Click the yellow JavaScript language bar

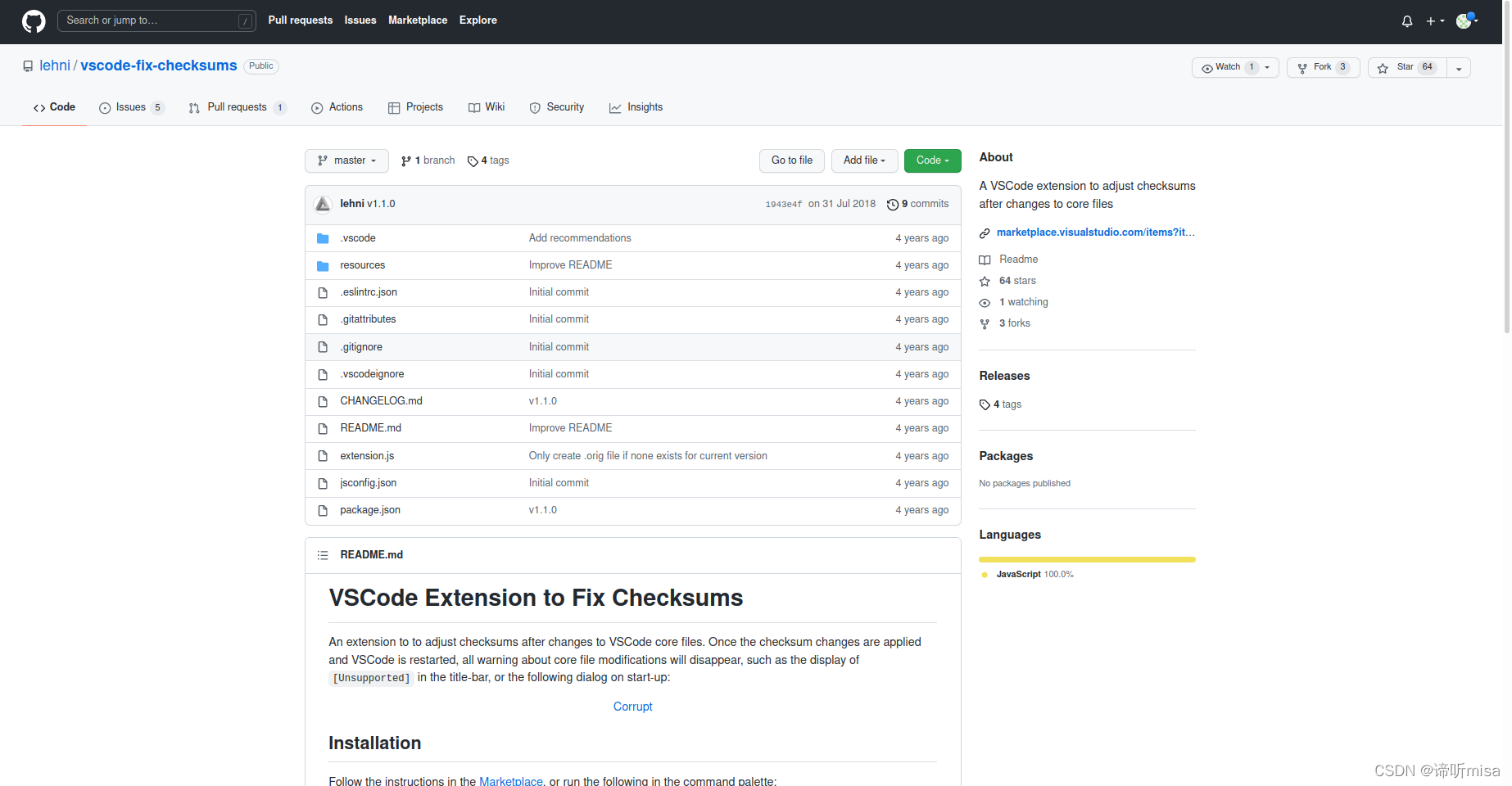click(1087, 560)
